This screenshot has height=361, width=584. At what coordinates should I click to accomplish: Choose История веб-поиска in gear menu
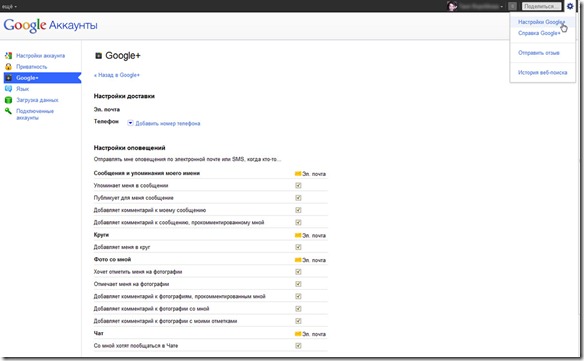click(x=543, y=73)
